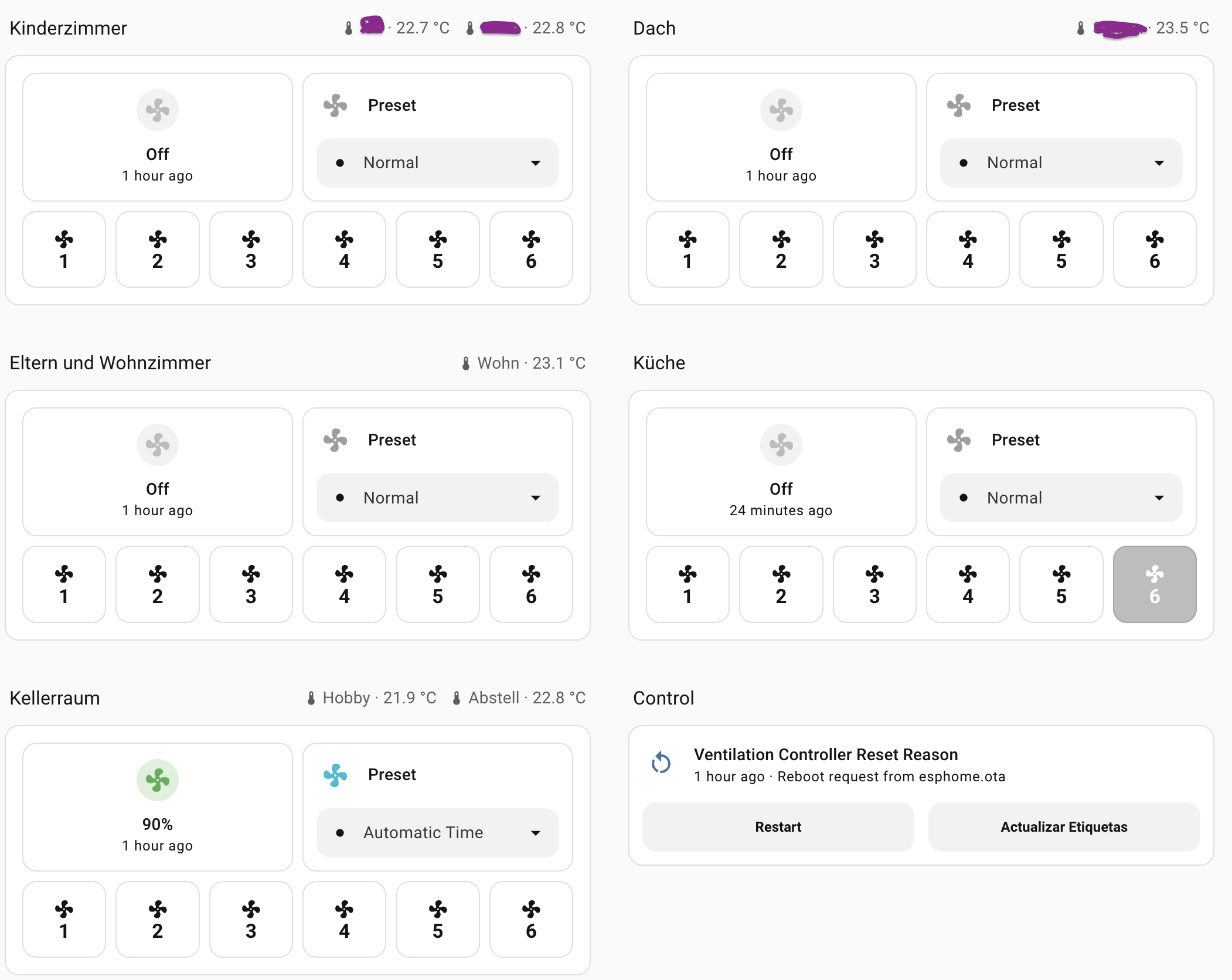1232x980 pixels.
Task: Click the Kinderzimmer fan status icon
Action: 157,110
